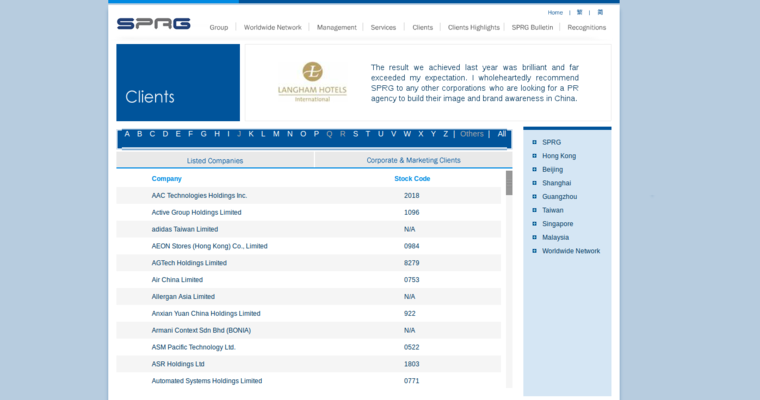Open the Services menu

pyautogui.click(x=383, y=28)
